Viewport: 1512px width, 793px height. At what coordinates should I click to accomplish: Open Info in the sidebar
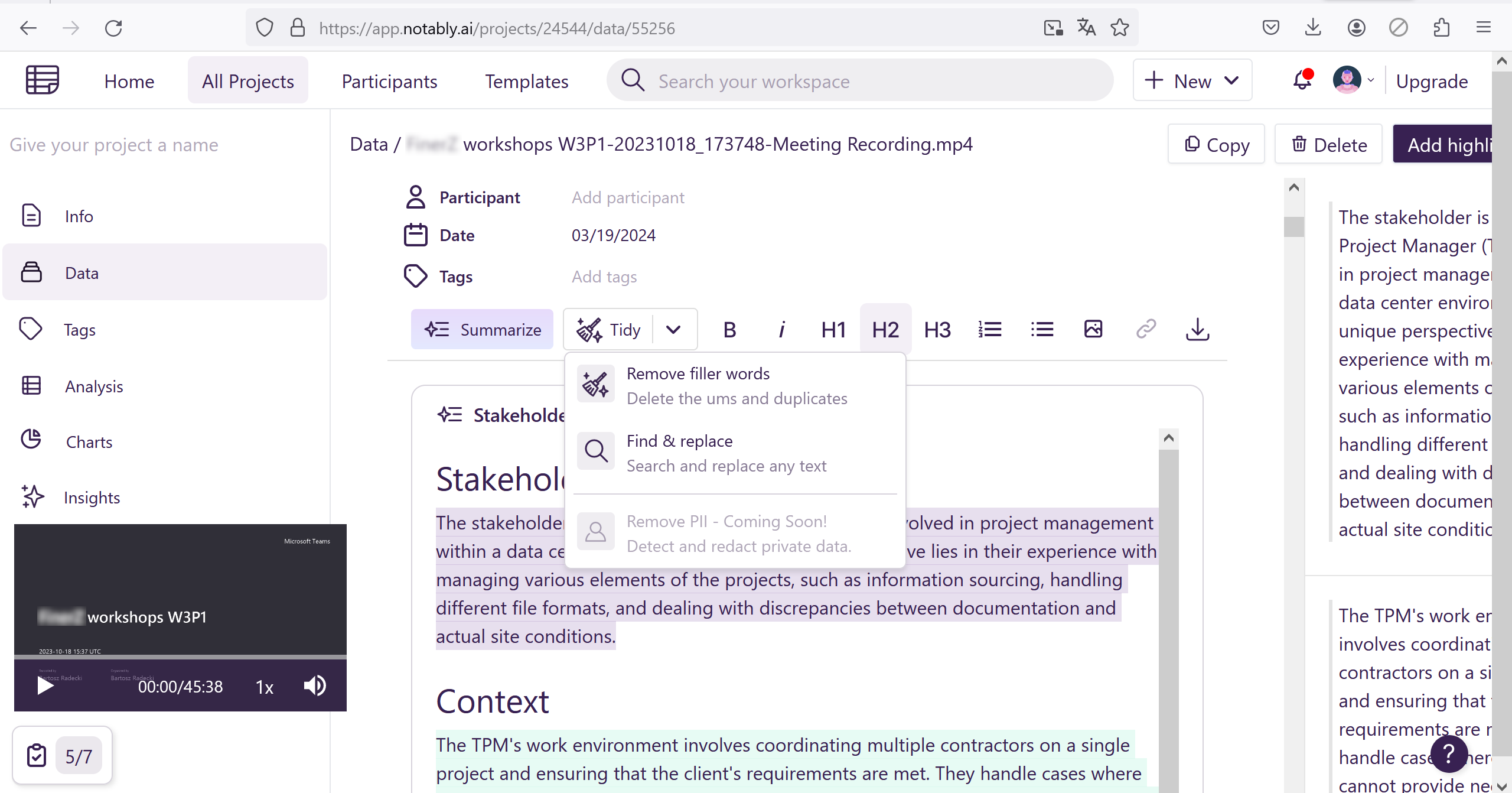(x=165, y=216)
